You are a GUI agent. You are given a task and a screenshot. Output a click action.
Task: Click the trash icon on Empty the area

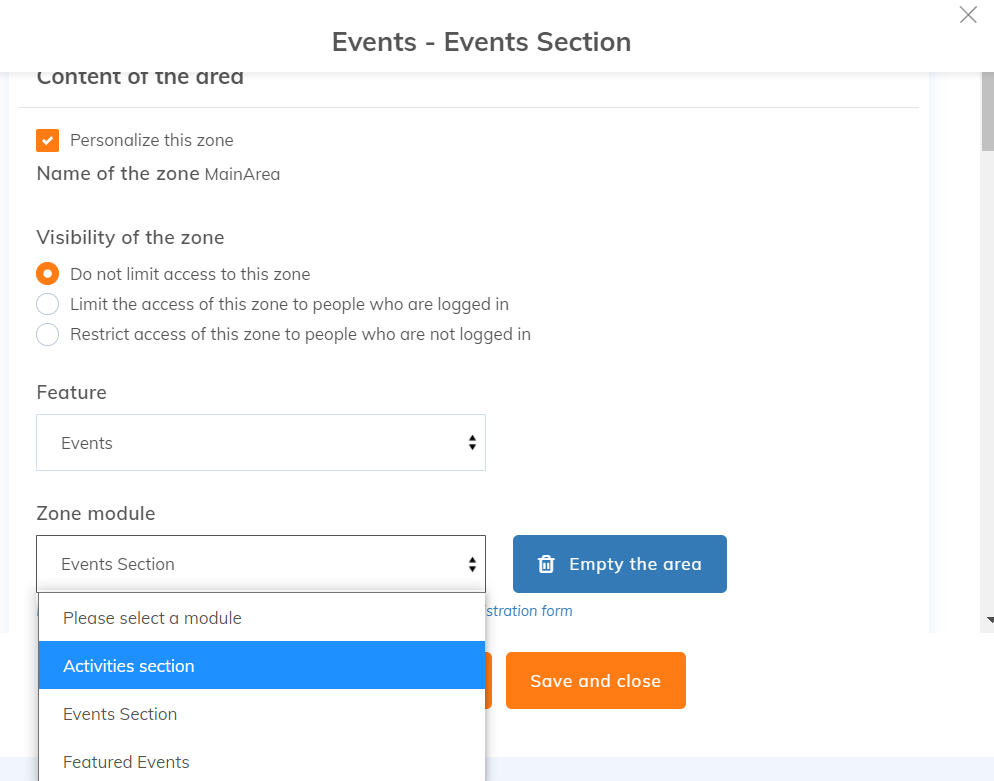(x=546, y=564)
